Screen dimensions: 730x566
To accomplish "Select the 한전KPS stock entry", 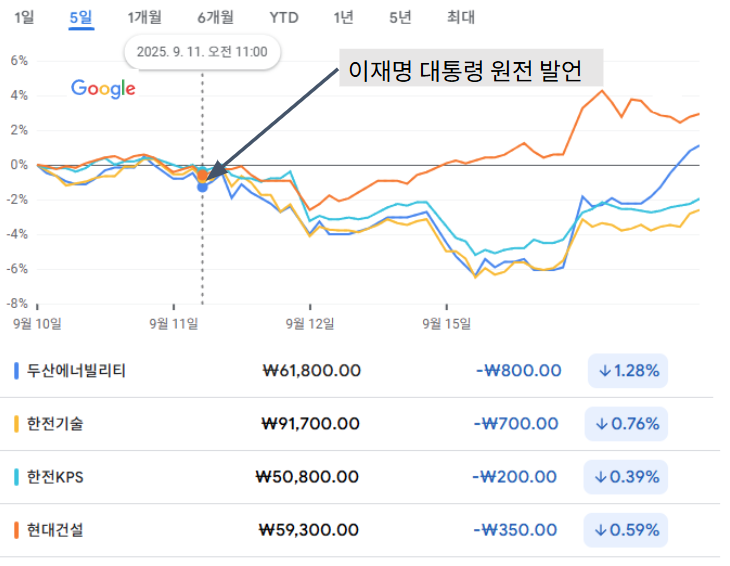I will coord(55,476).
